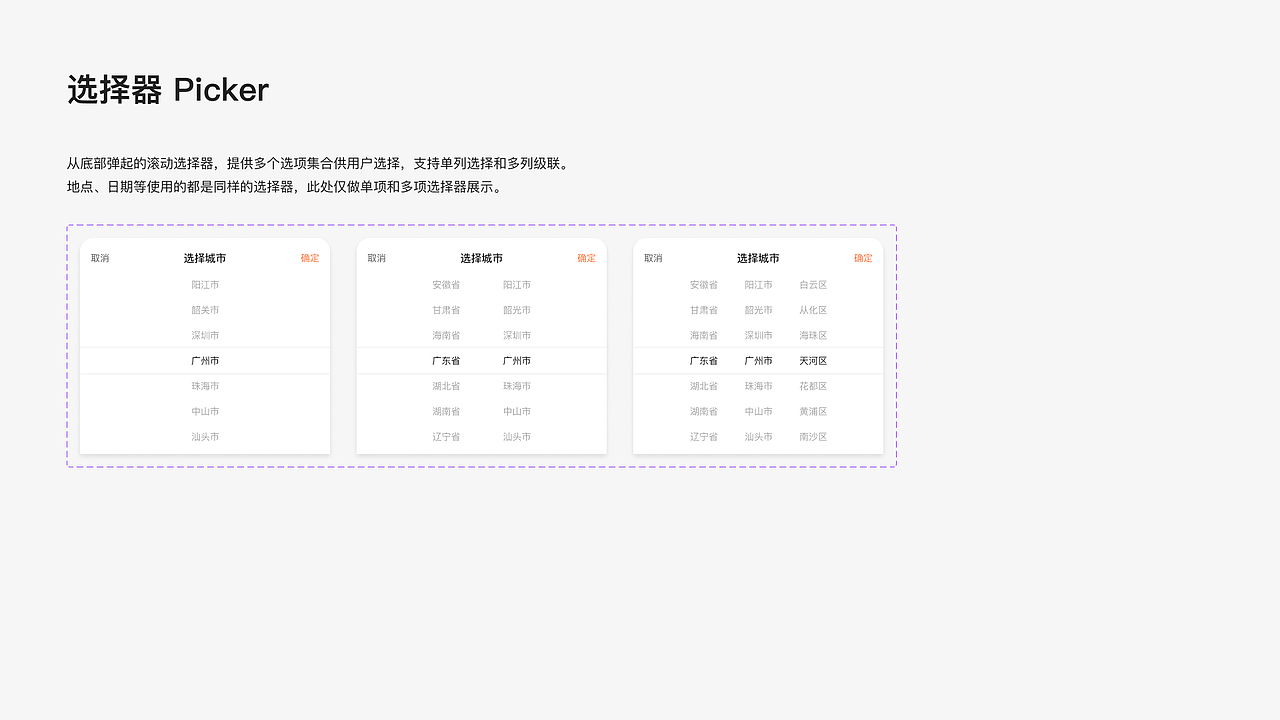Select 南沙区 in the three-column picker
Viewport: 1280px width, 720px height.
812,436
